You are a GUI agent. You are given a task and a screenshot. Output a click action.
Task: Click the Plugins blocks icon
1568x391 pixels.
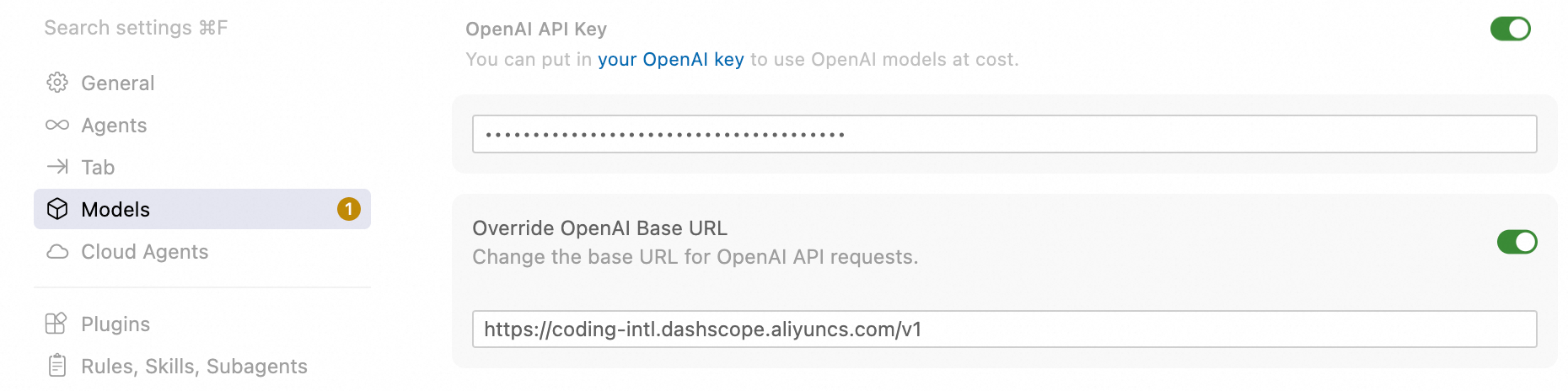(56, 324)
